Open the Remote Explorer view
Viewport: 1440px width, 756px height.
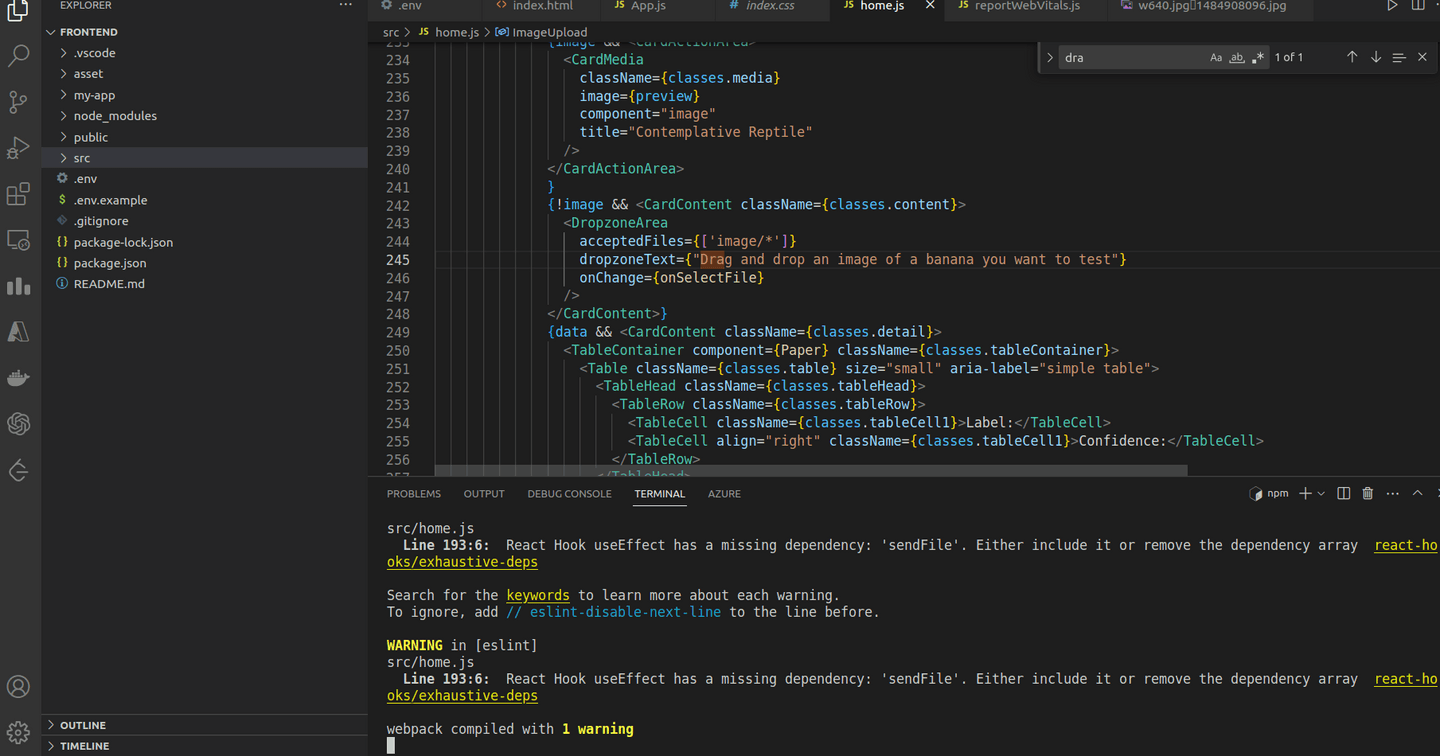(19, 240)
